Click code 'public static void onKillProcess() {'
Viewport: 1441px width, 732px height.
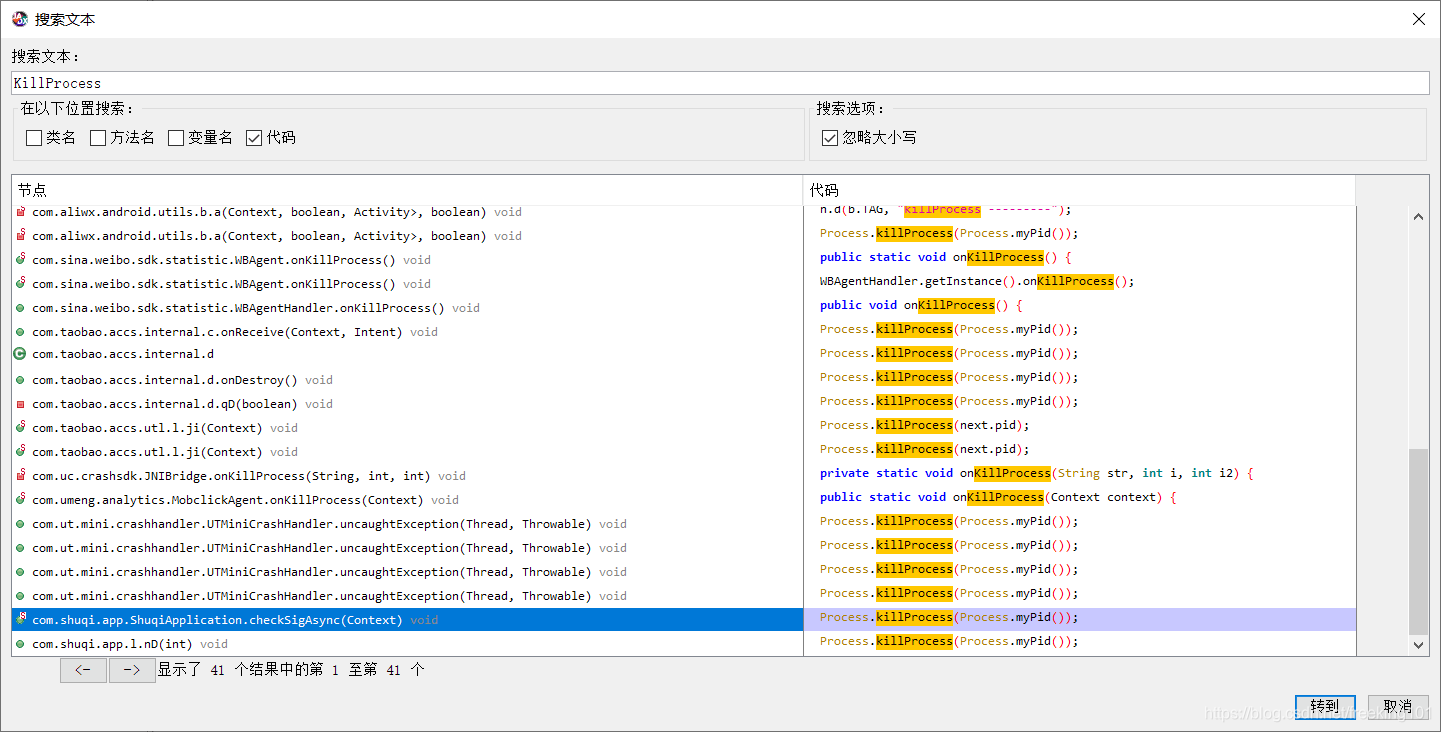point(946,257)
